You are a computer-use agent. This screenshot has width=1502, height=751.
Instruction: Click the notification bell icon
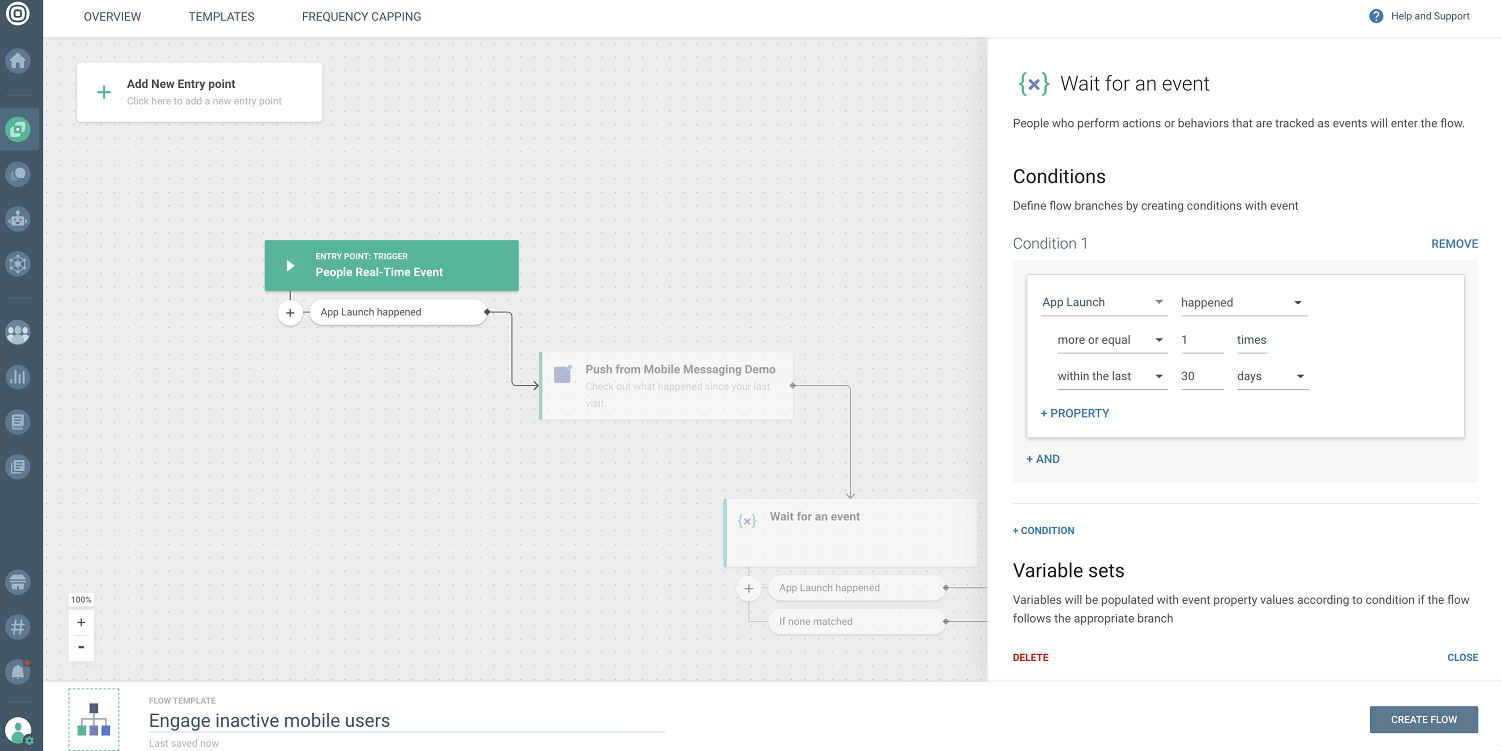click(x=18, y=671)
